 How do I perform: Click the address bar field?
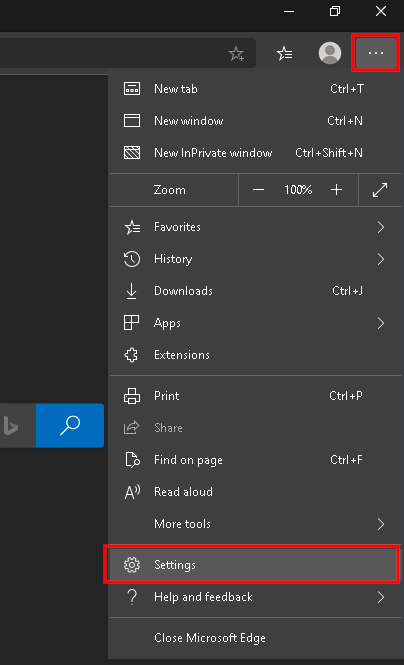click(x=127, y=53)
